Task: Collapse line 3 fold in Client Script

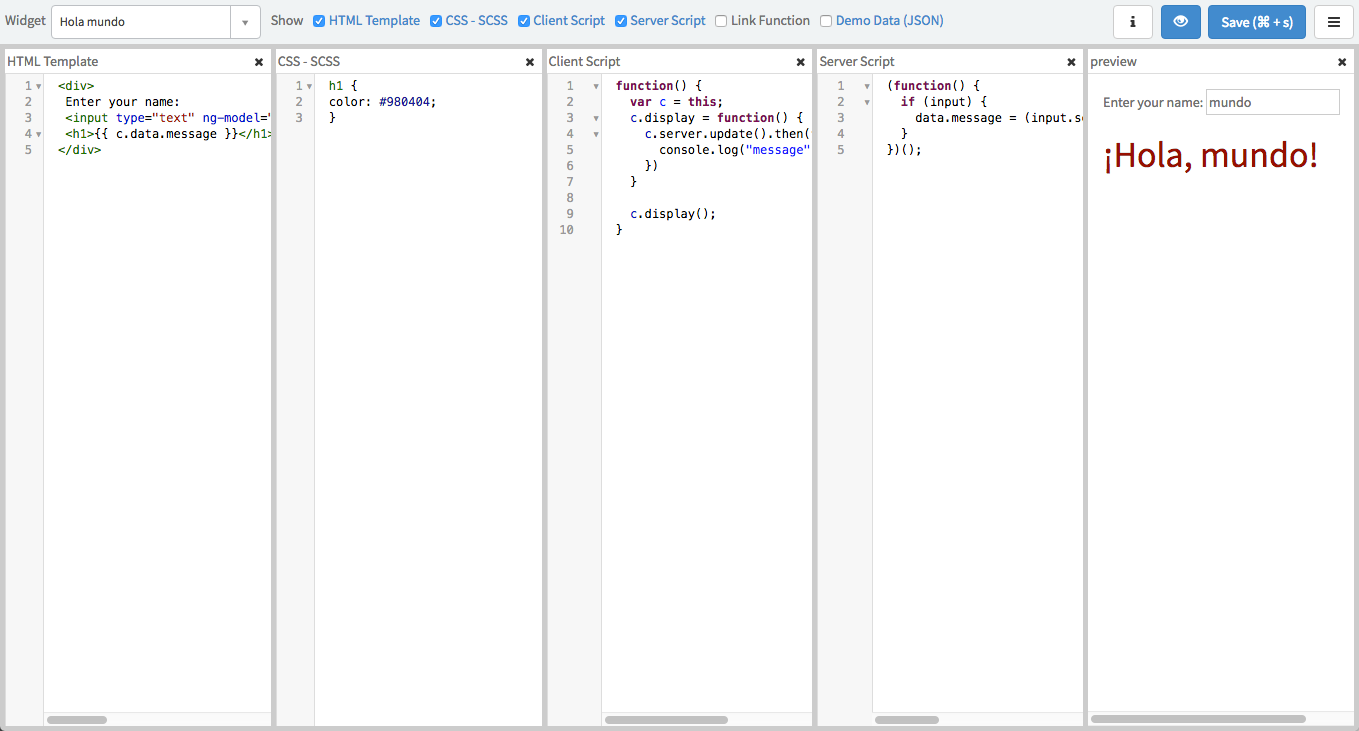Action: pyautogui.click(x=596, y=118)
